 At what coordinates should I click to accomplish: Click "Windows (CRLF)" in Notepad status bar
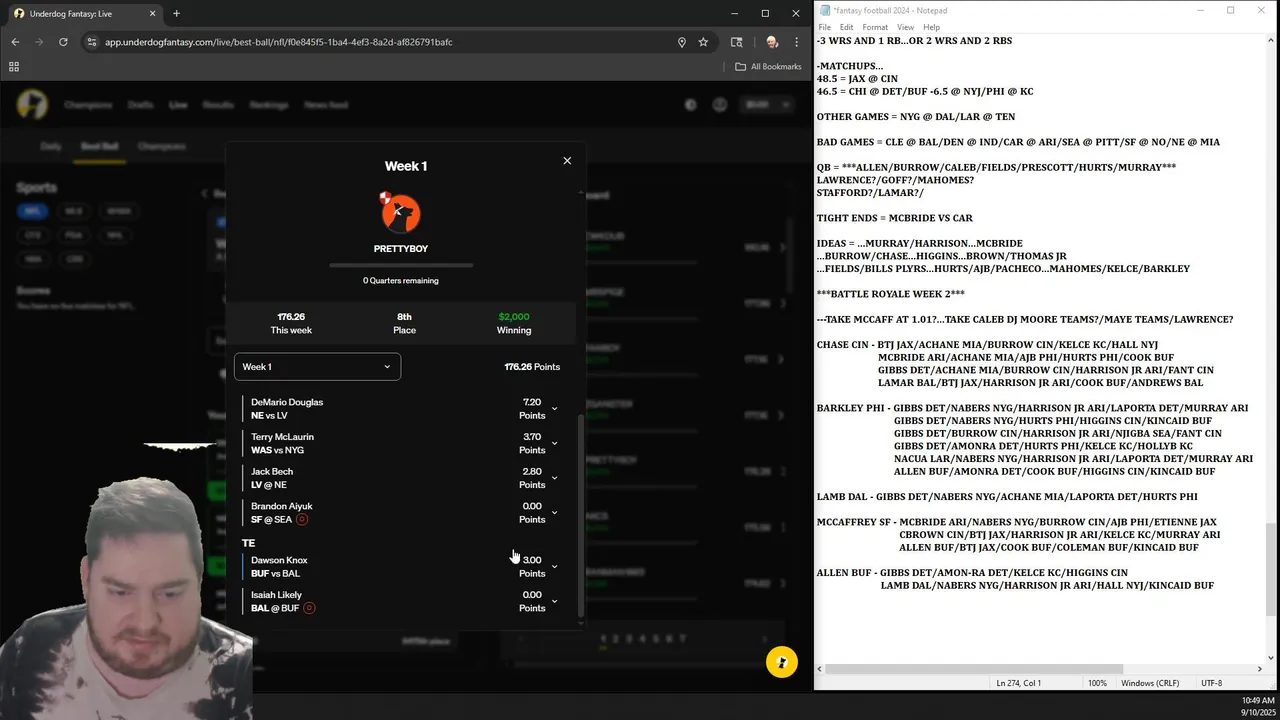(x=1150, y=683)
